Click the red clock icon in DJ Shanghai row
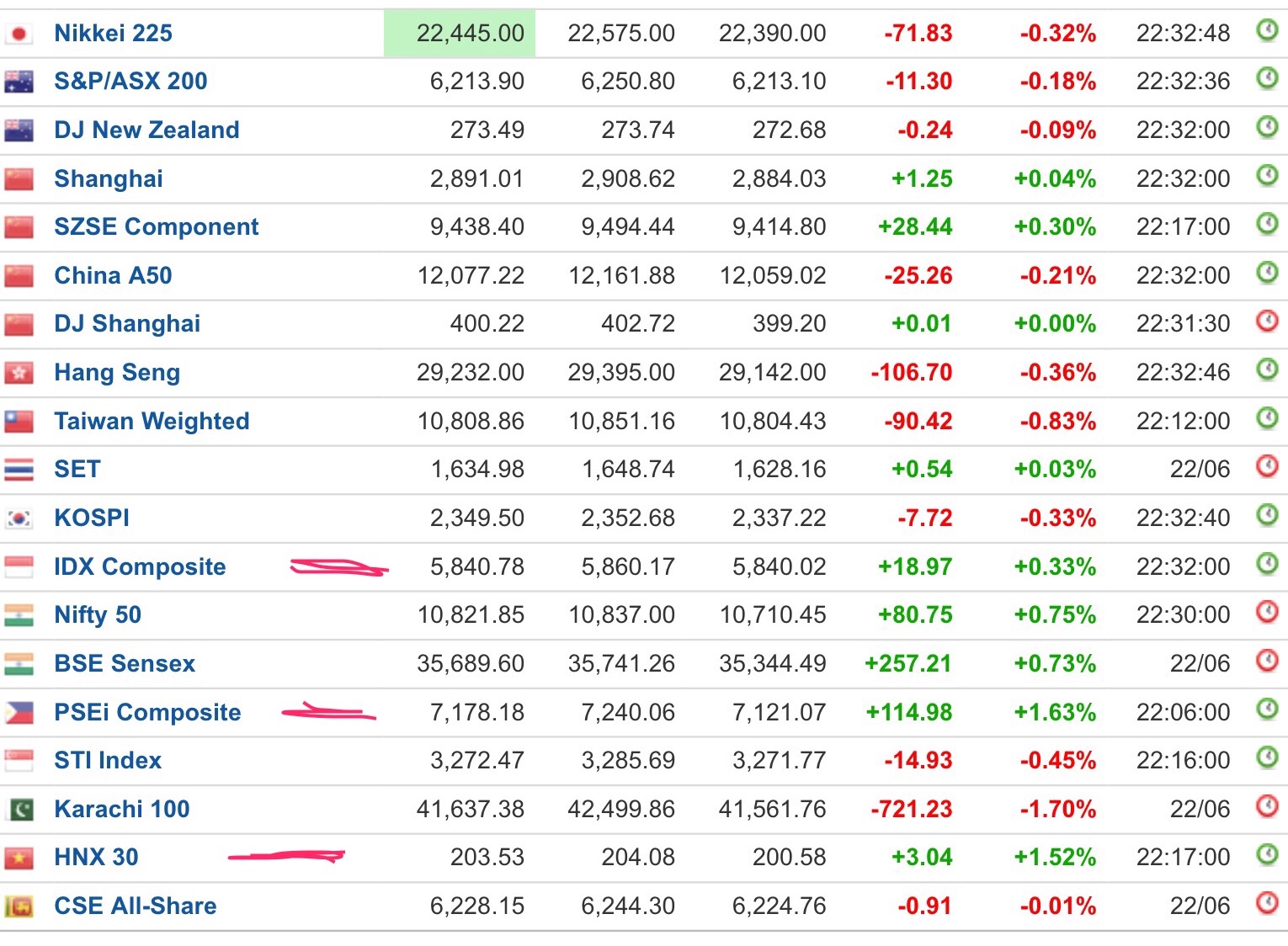Viewport: 1288px width, 946px height. point(1267,321)
